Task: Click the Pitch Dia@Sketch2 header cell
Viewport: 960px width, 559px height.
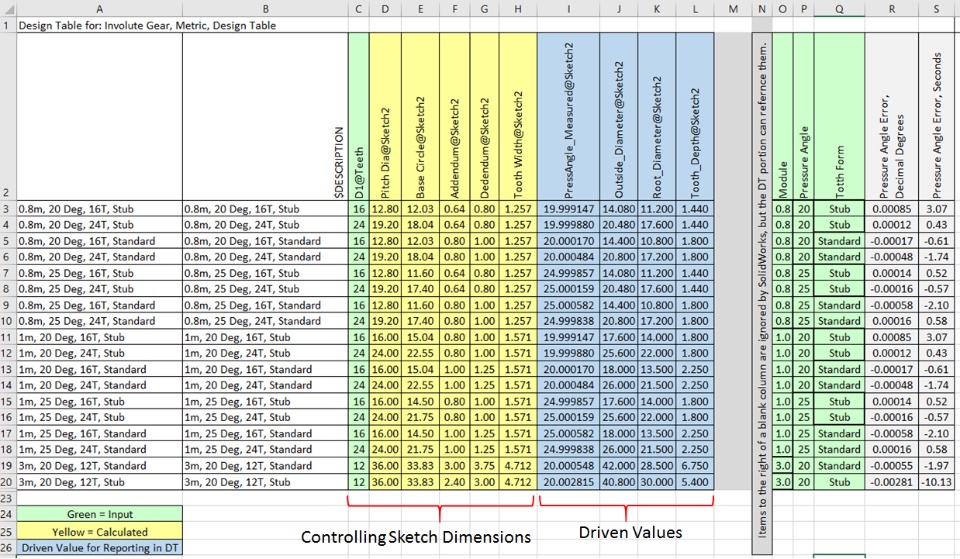Action: coord(385,116)
